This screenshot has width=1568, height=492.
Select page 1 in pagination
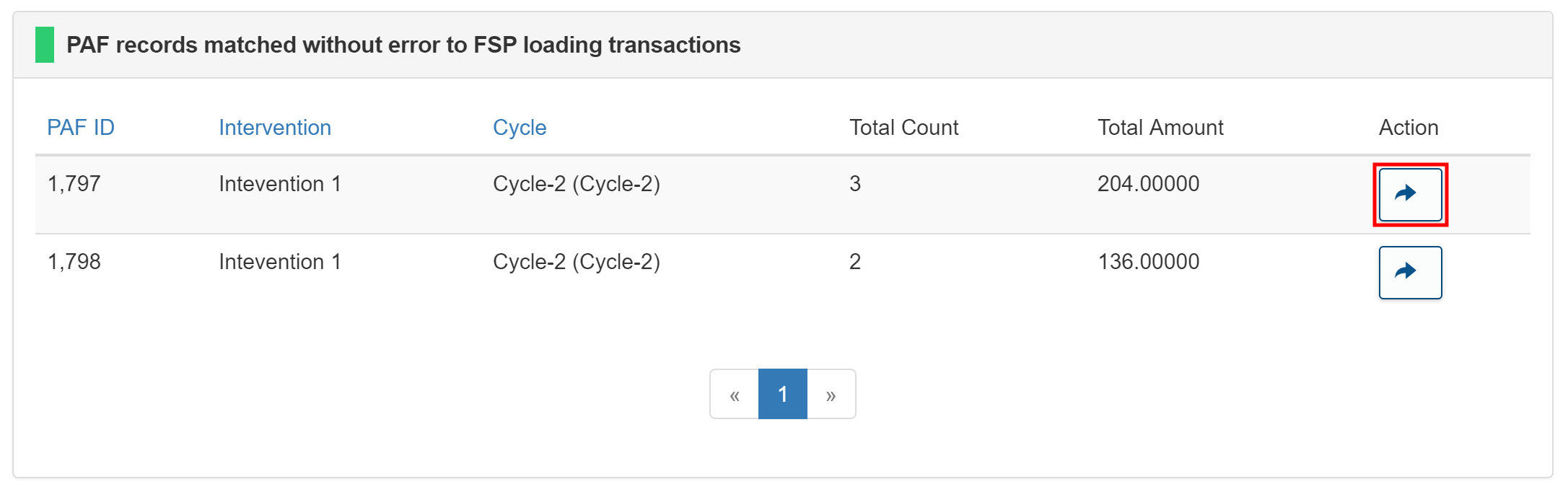[782, 395]
